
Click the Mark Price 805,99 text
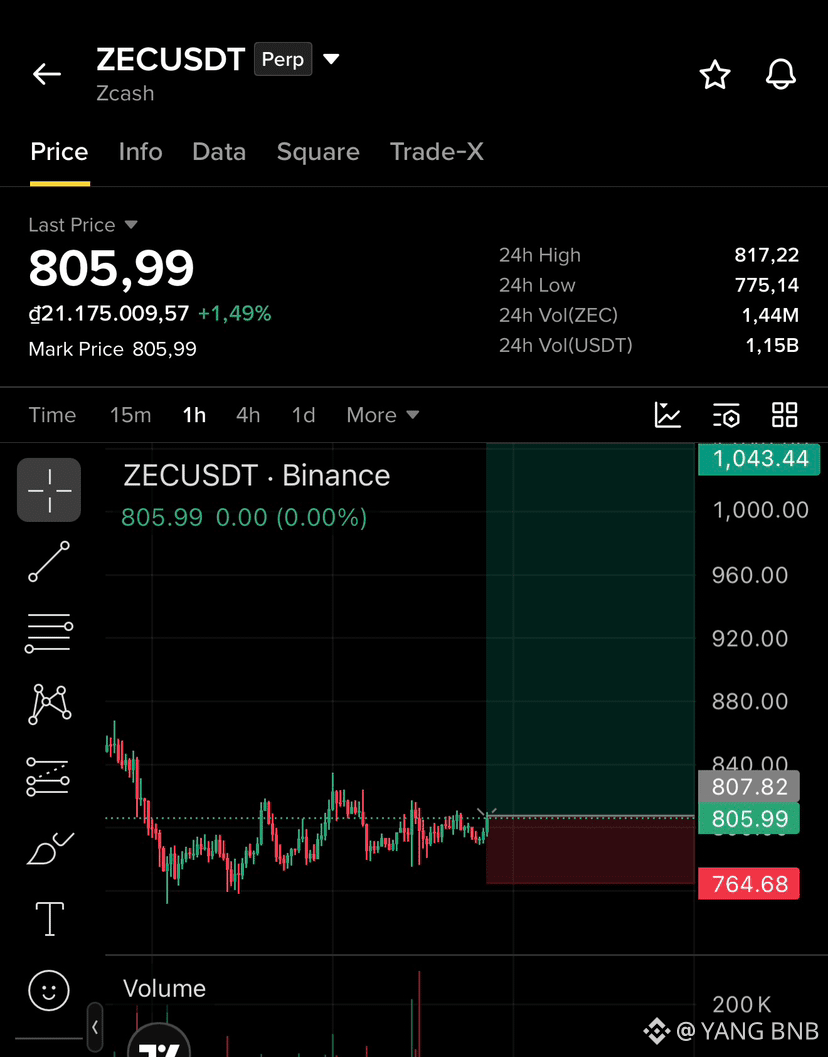113,349
